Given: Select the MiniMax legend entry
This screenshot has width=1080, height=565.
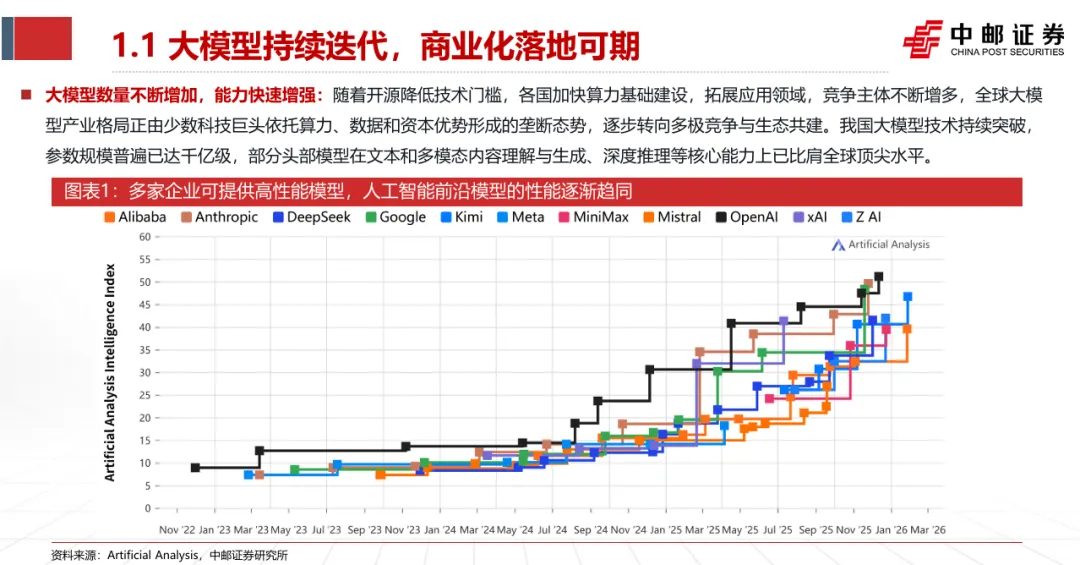Looking at the screenshot, I should pos(594,217).
